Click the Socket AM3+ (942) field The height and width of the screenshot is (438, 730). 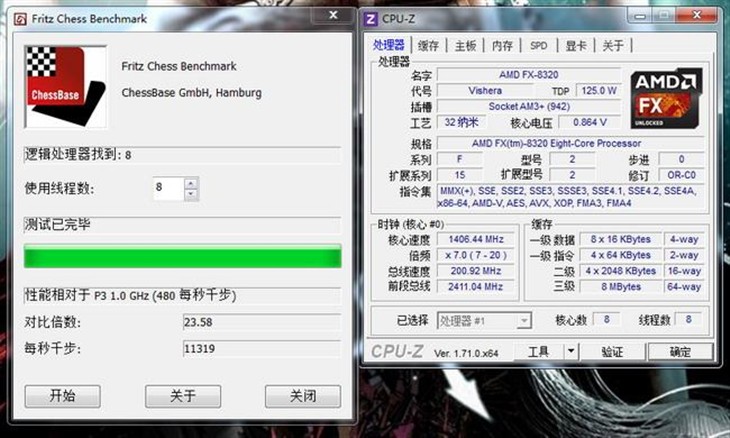point(528,107)
